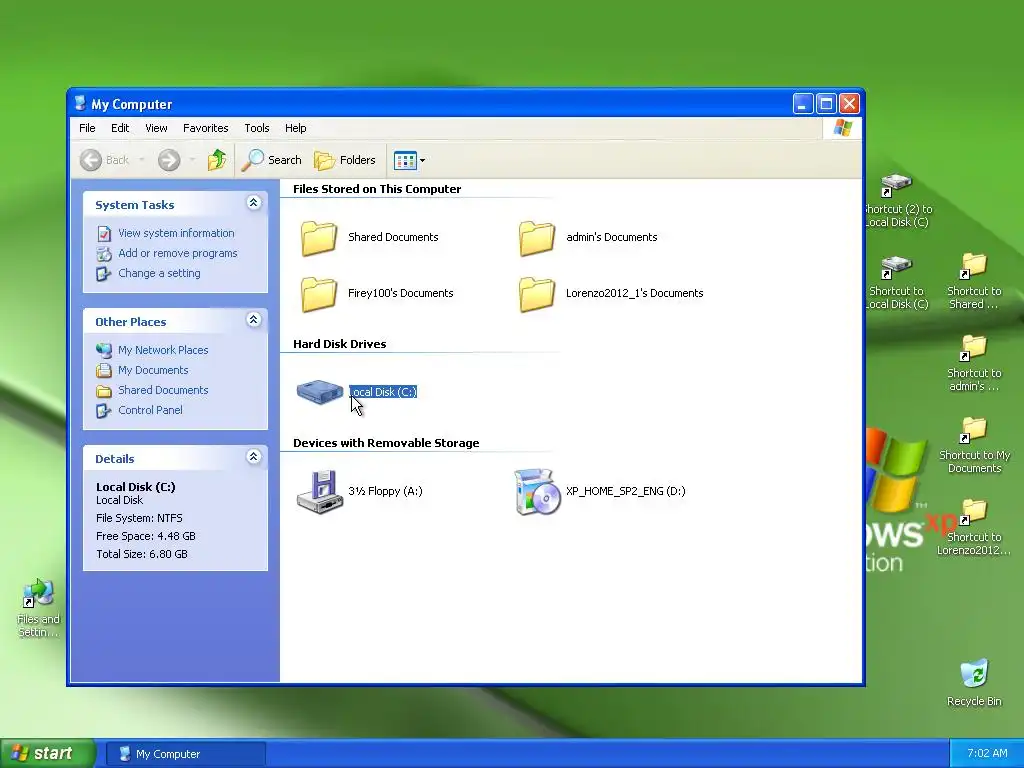
Task: Open My Documents link in Other Places
Action: point(153,370)
